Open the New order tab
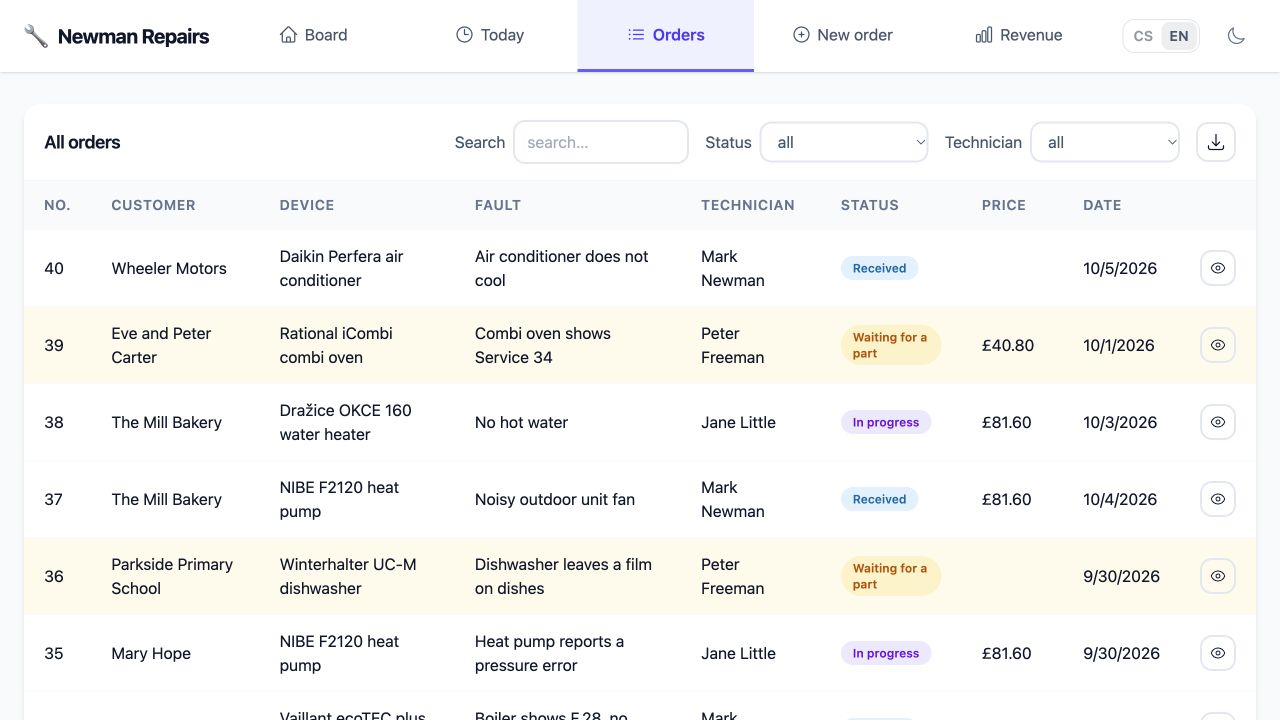 click(842, 35)
